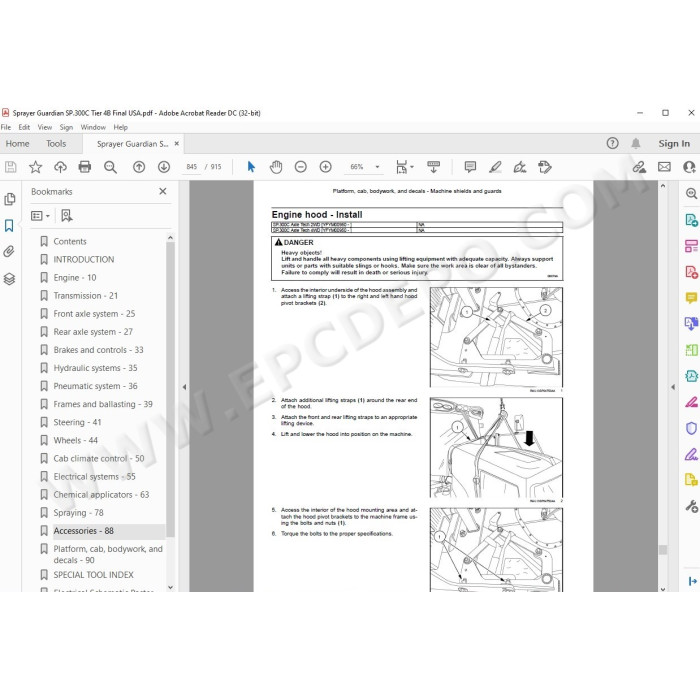The width and height of the screenshot is (700, 700).
Task: Open the Engine - 10 bookmark
Action: pos(75,278)
